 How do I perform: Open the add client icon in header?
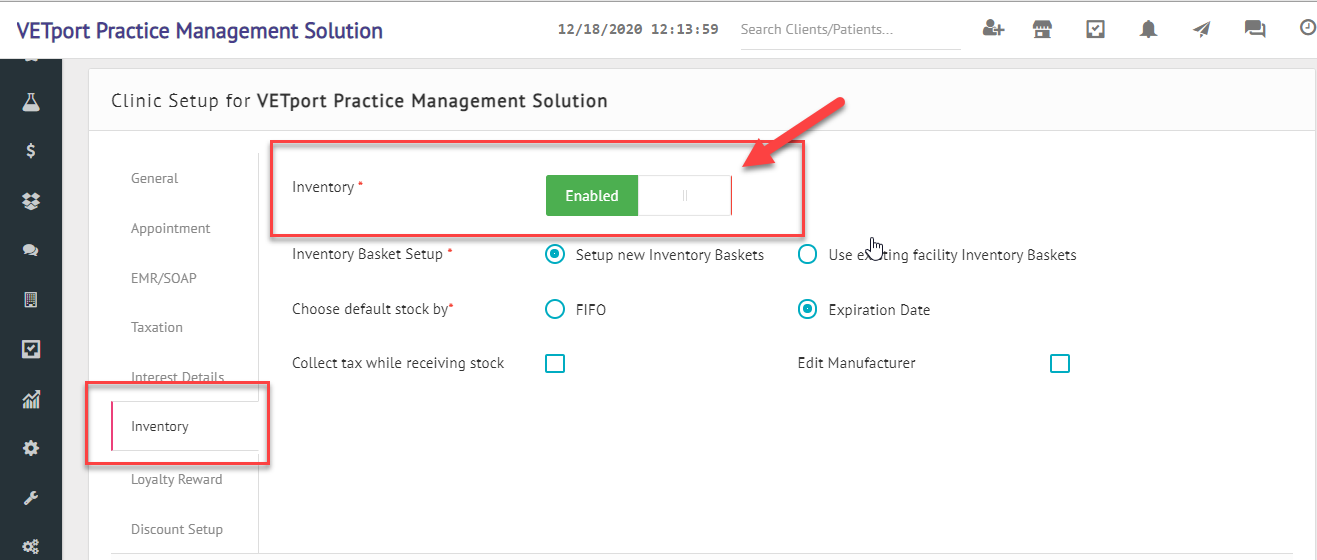[993, 29]
